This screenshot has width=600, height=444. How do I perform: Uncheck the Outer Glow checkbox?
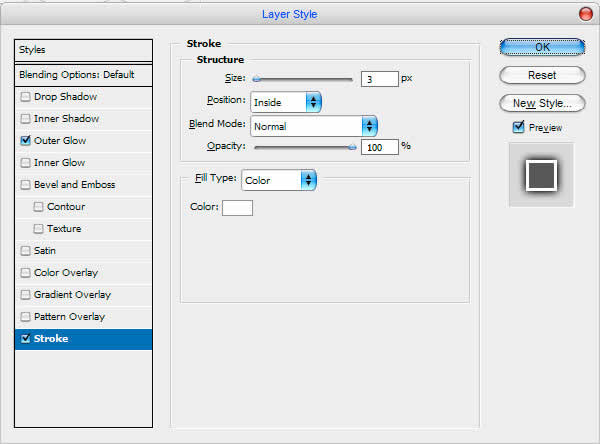click(25, 140)
